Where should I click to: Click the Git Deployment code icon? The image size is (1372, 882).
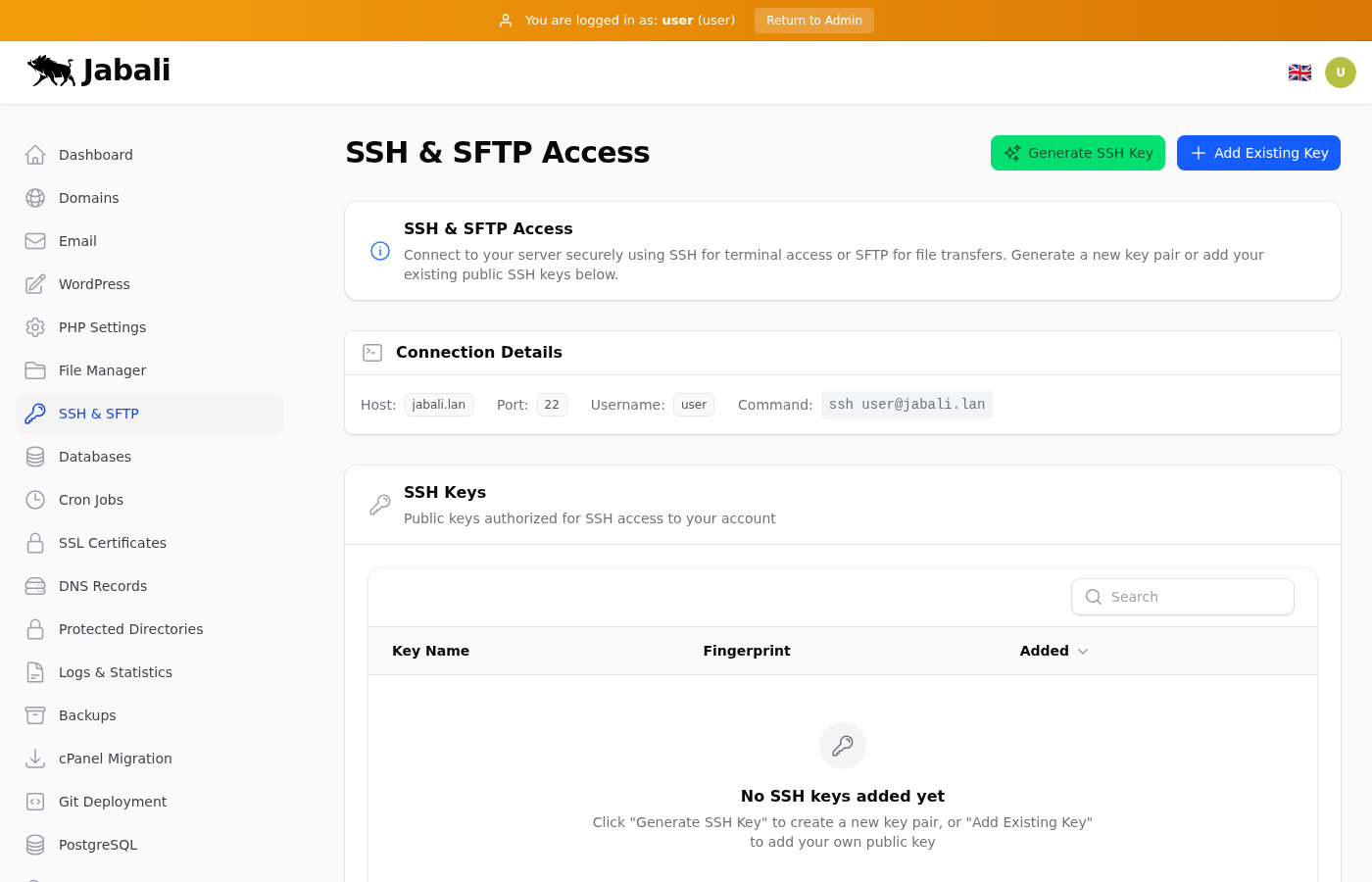coord(35,802)
